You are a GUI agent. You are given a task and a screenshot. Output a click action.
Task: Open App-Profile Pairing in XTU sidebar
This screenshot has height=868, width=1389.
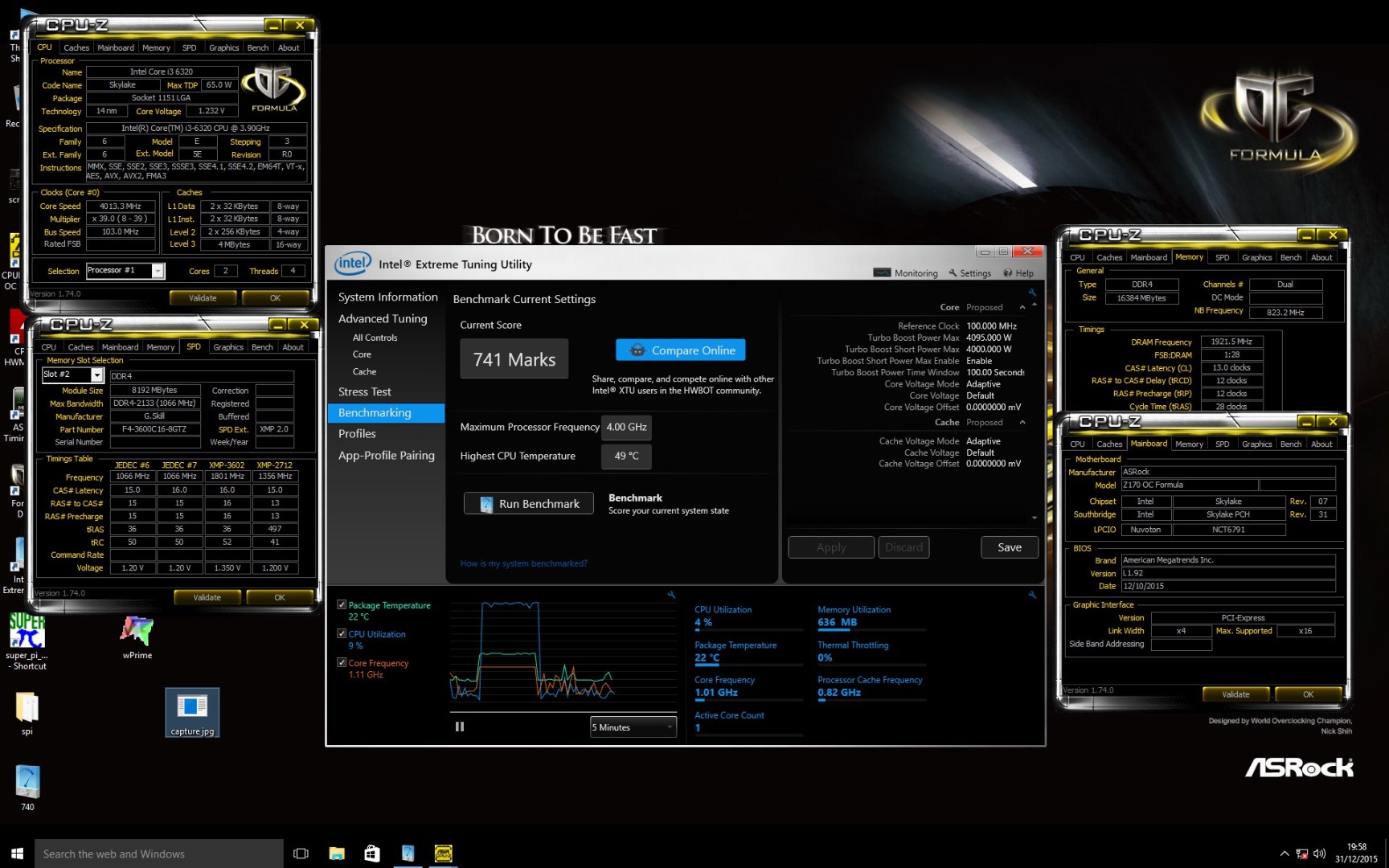point(386,455)
